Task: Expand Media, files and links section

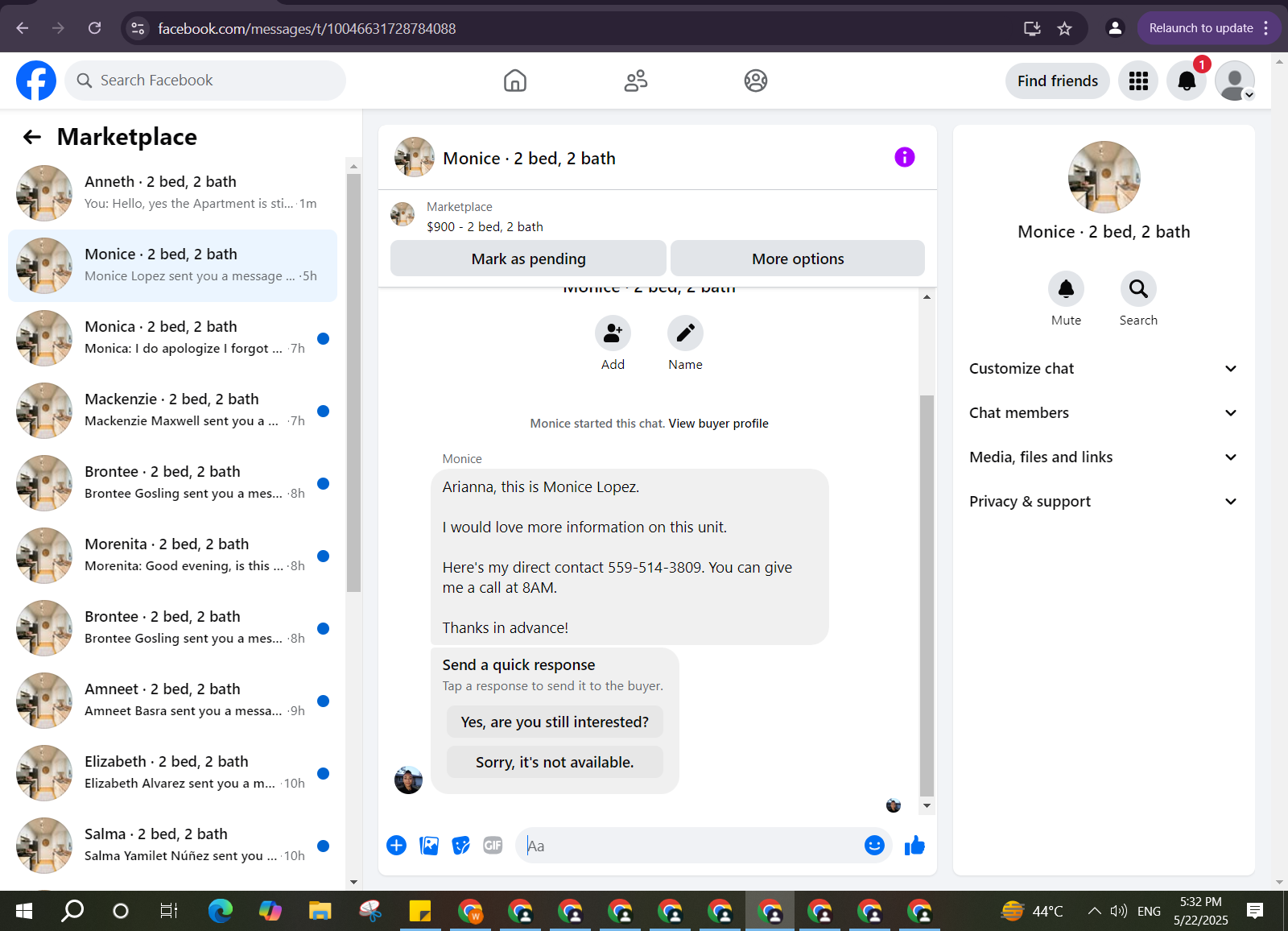Action: pyautogui.click(x=1104, y=457)
